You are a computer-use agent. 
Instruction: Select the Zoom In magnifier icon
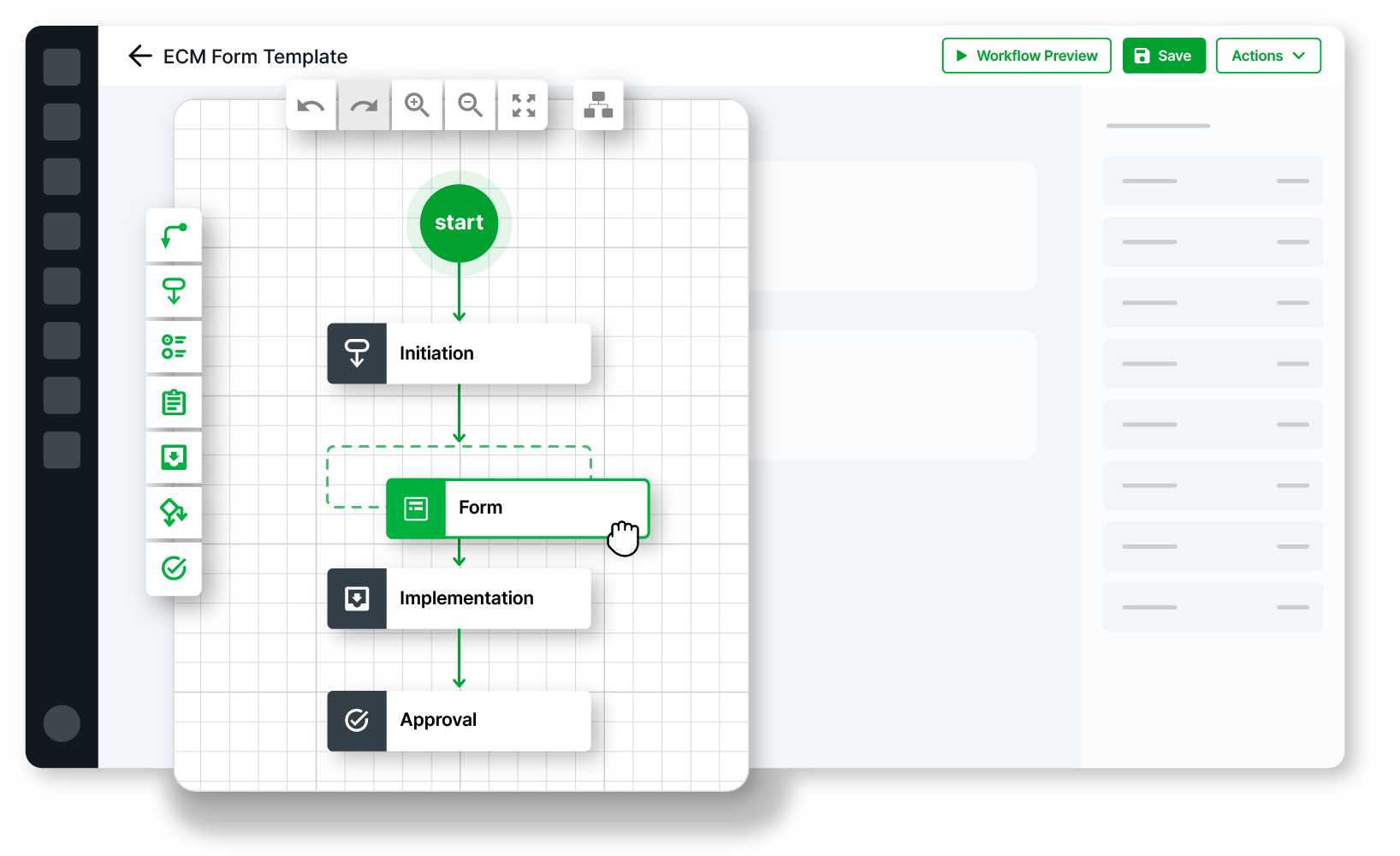point(417,104)
